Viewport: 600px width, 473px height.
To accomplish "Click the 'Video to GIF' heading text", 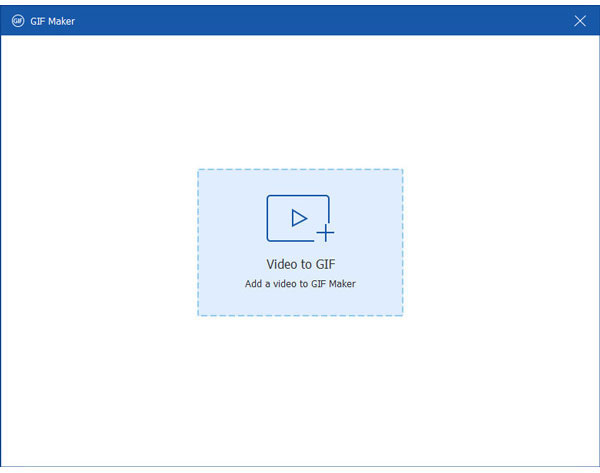I will (300, 264).
